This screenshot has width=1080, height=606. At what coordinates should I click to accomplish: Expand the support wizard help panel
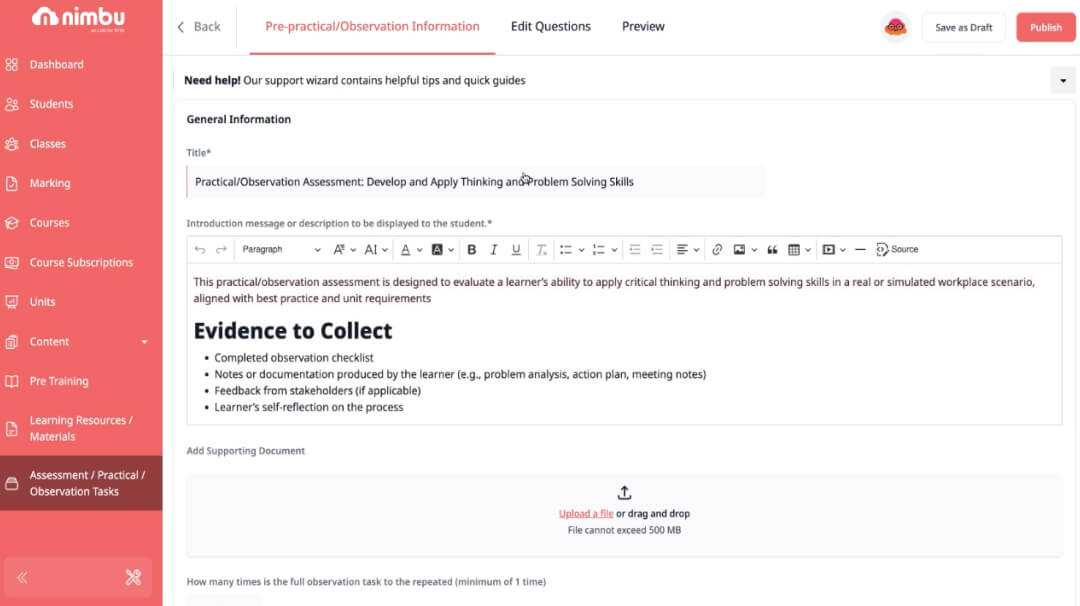[x=1062, y=81]
